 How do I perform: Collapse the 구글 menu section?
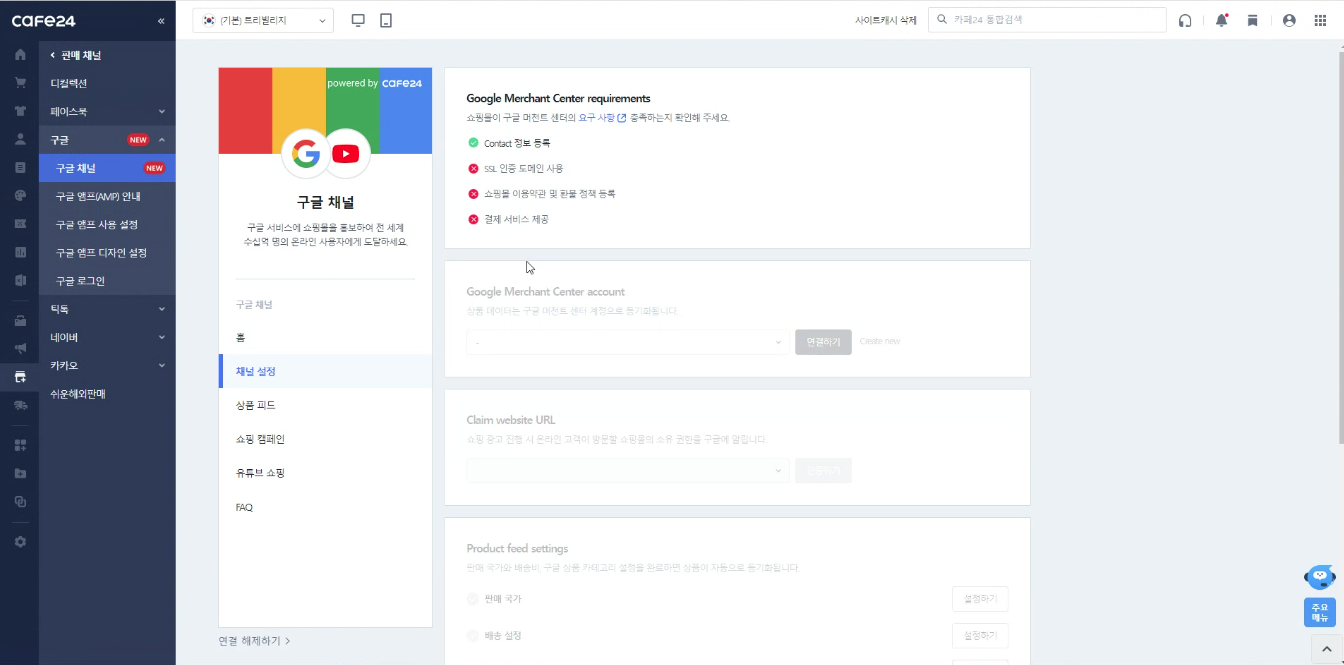coord(107,139)
